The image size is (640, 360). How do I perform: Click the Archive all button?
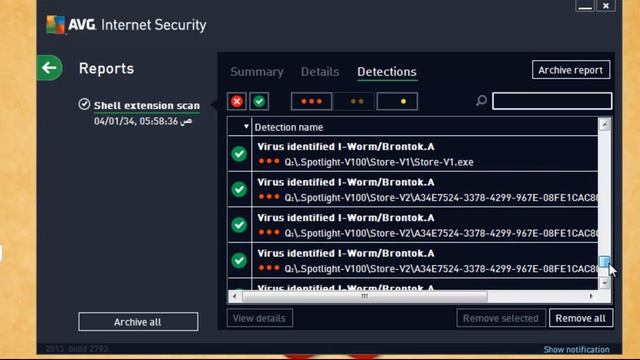coord(138,322)
